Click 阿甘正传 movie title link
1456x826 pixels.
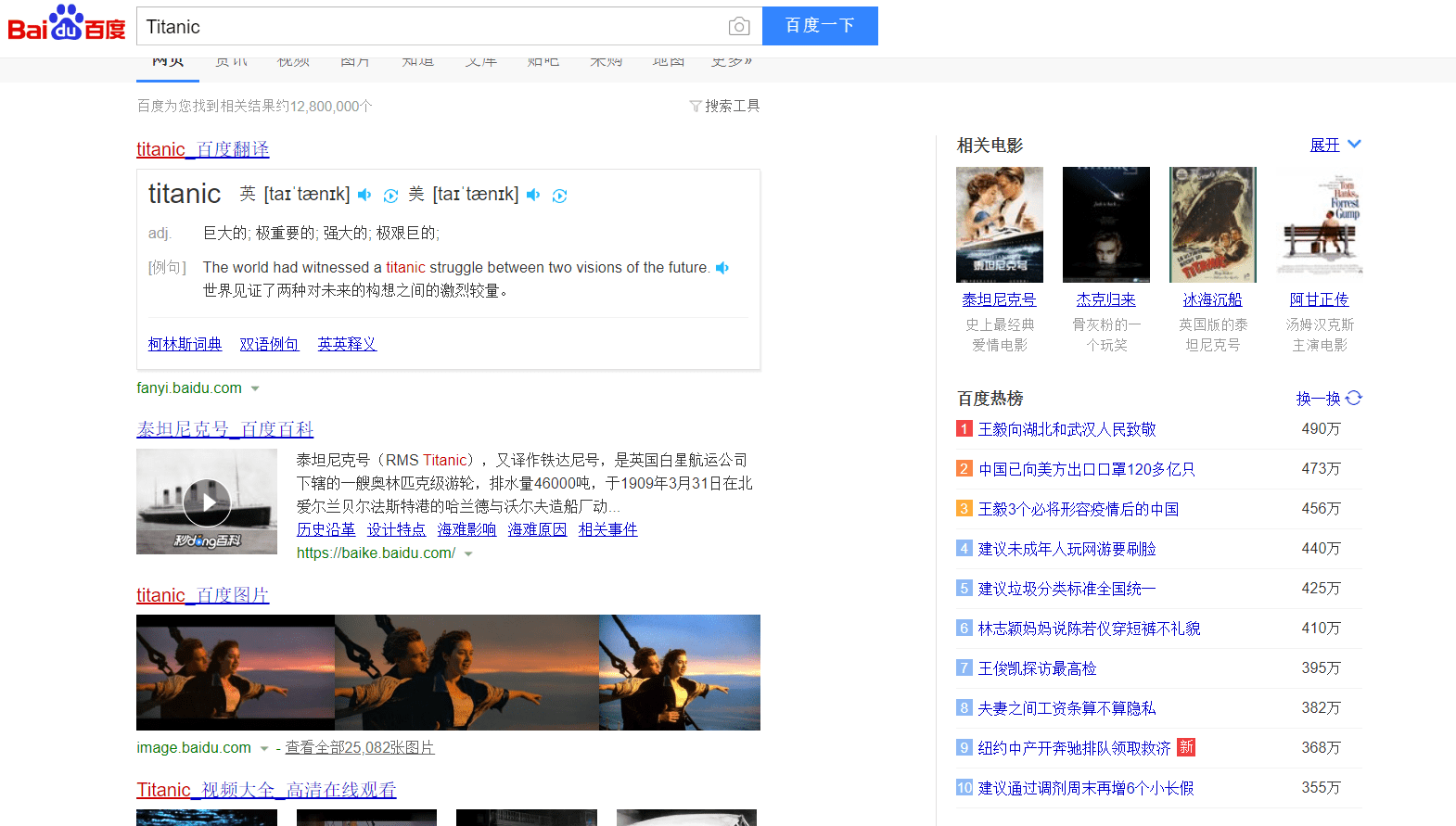1320,299
